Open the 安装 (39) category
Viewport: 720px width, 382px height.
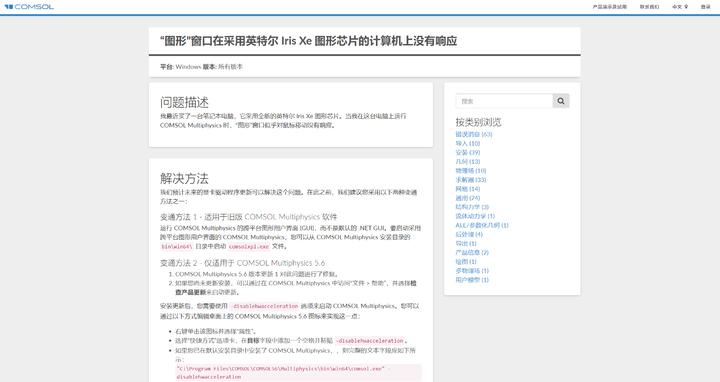[x=467, y=152]
